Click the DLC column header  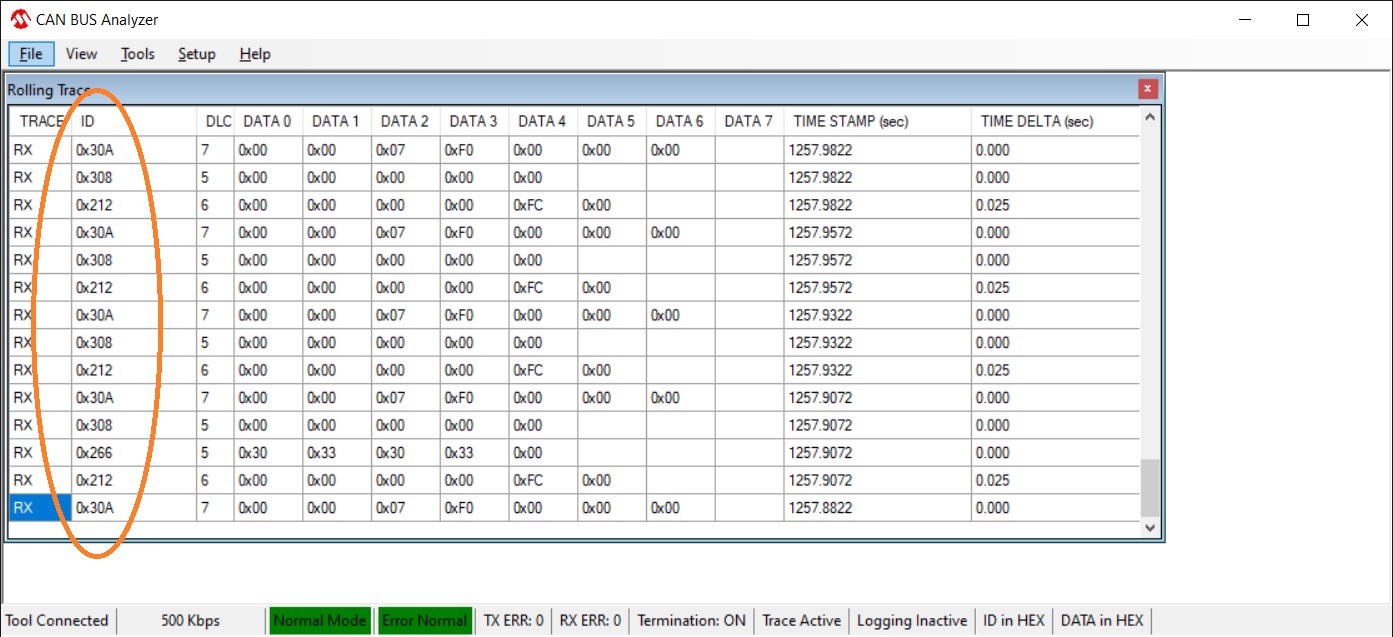click(x=217, y=121)
